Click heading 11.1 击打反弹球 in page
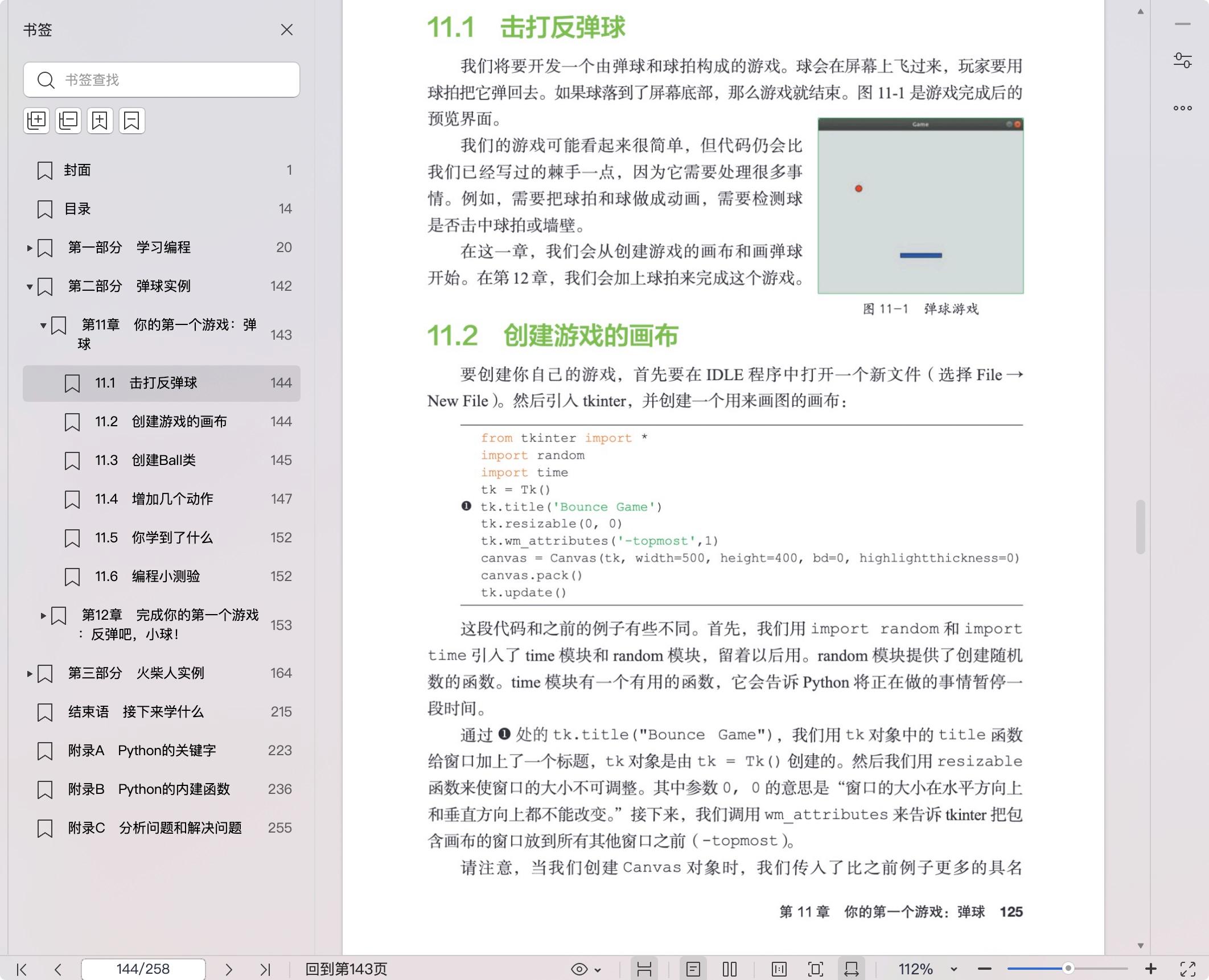This screenshot has height=980, width=1209. (x=527, y=27)
